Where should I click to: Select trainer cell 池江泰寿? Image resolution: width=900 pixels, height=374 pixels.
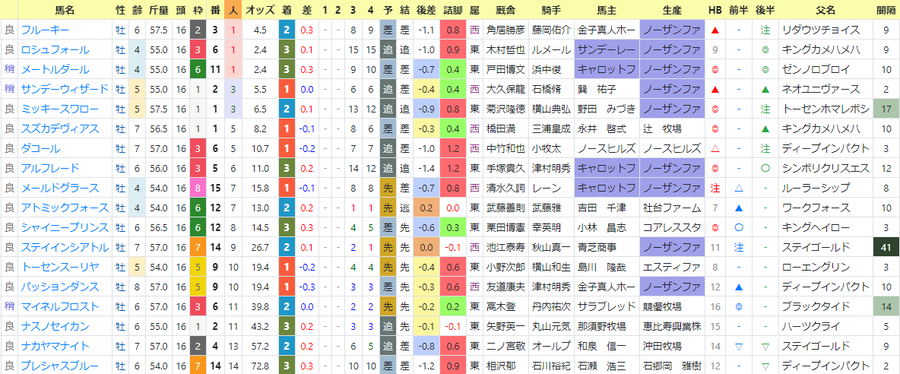point(506,247)
